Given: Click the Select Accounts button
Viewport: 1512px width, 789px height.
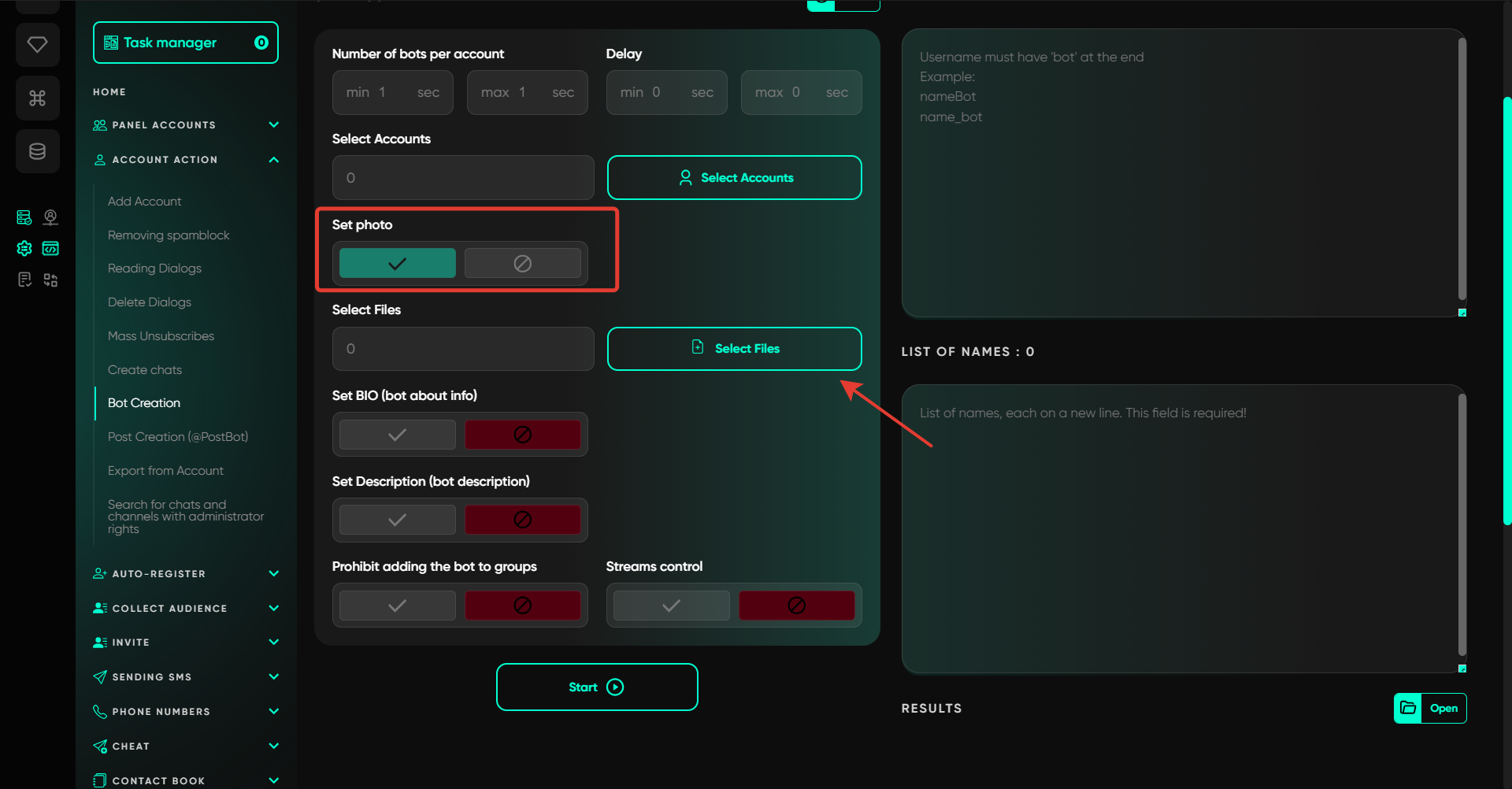Looking at the screenshot, I should pyautogui.click(x=734, y=178).
